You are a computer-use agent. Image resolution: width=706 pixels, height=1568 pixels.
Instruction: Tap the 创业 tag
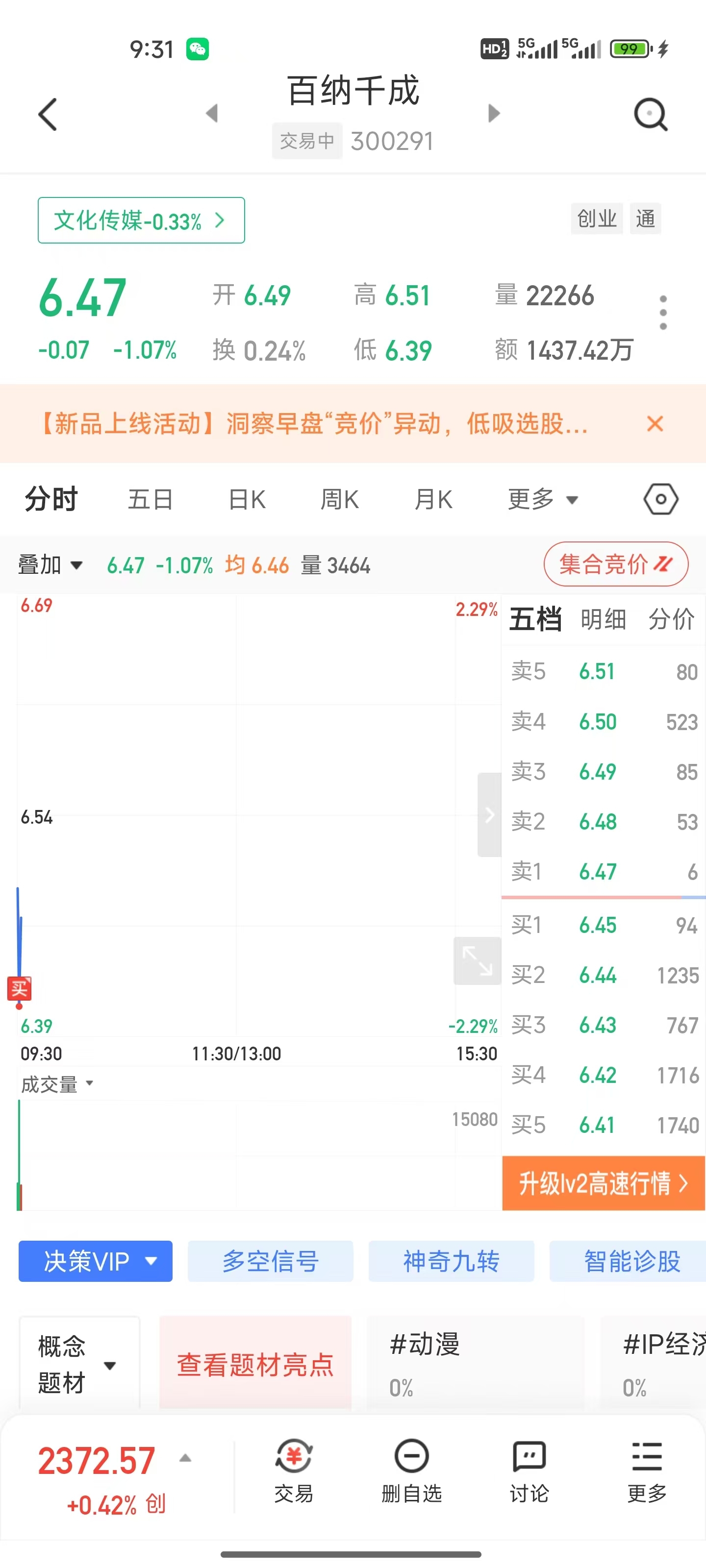click(x=597, y=219)
